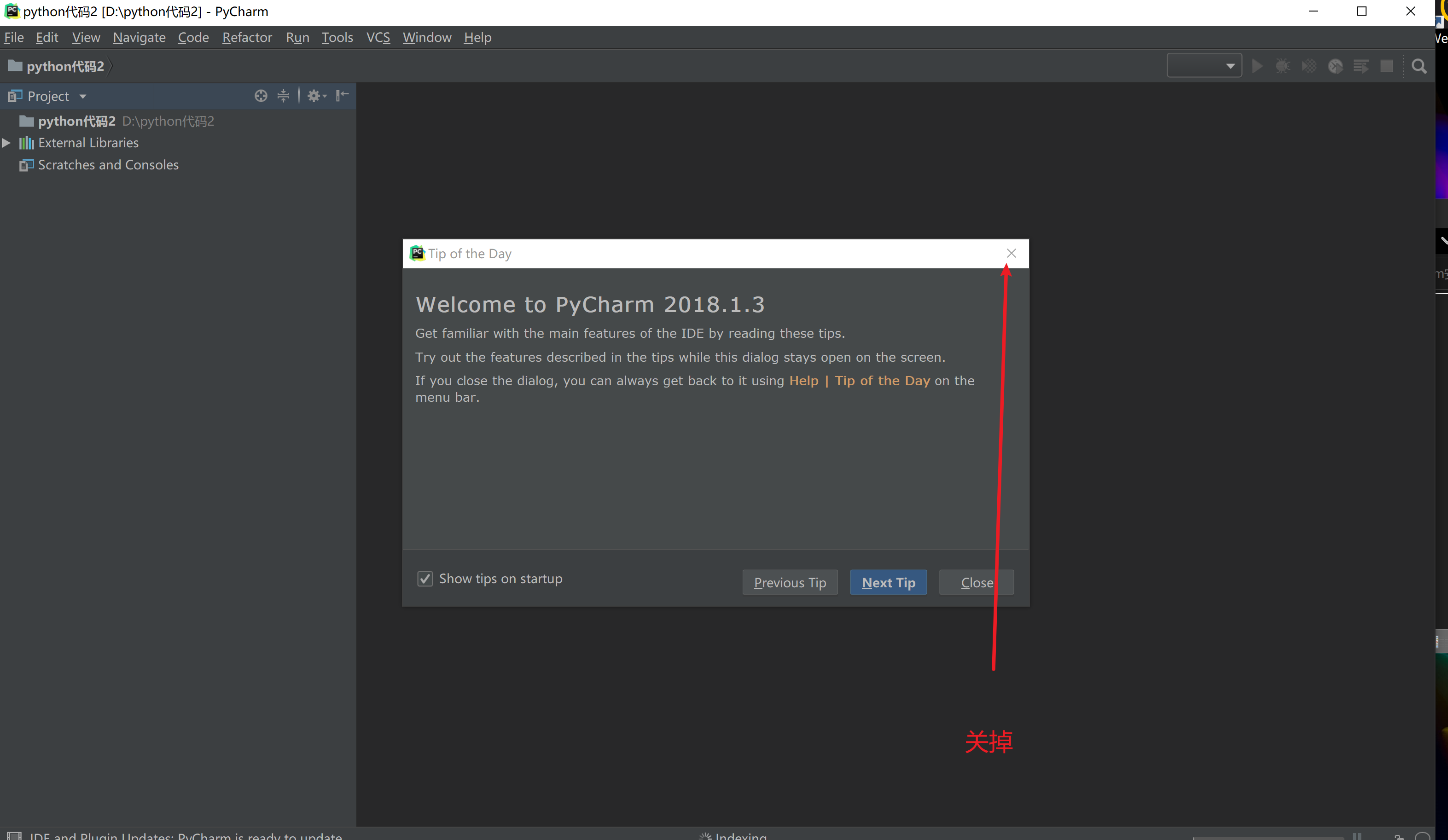Select Scratches and Consoles tree item
This screenshot has height=840, width=1448.
click(x=178, y=165)
